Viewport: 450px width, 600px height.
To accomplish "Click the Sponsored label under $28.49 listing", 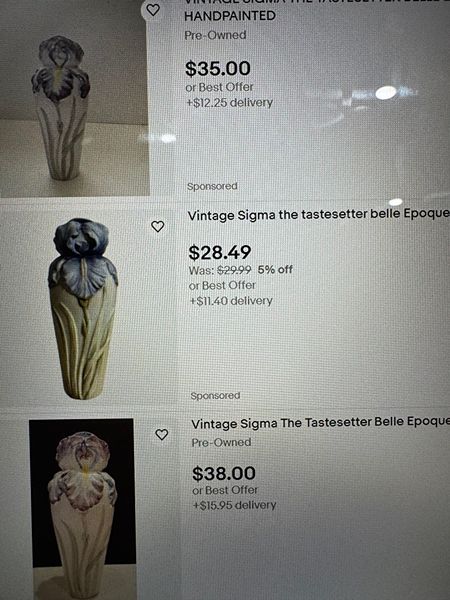I will [215, 395].
